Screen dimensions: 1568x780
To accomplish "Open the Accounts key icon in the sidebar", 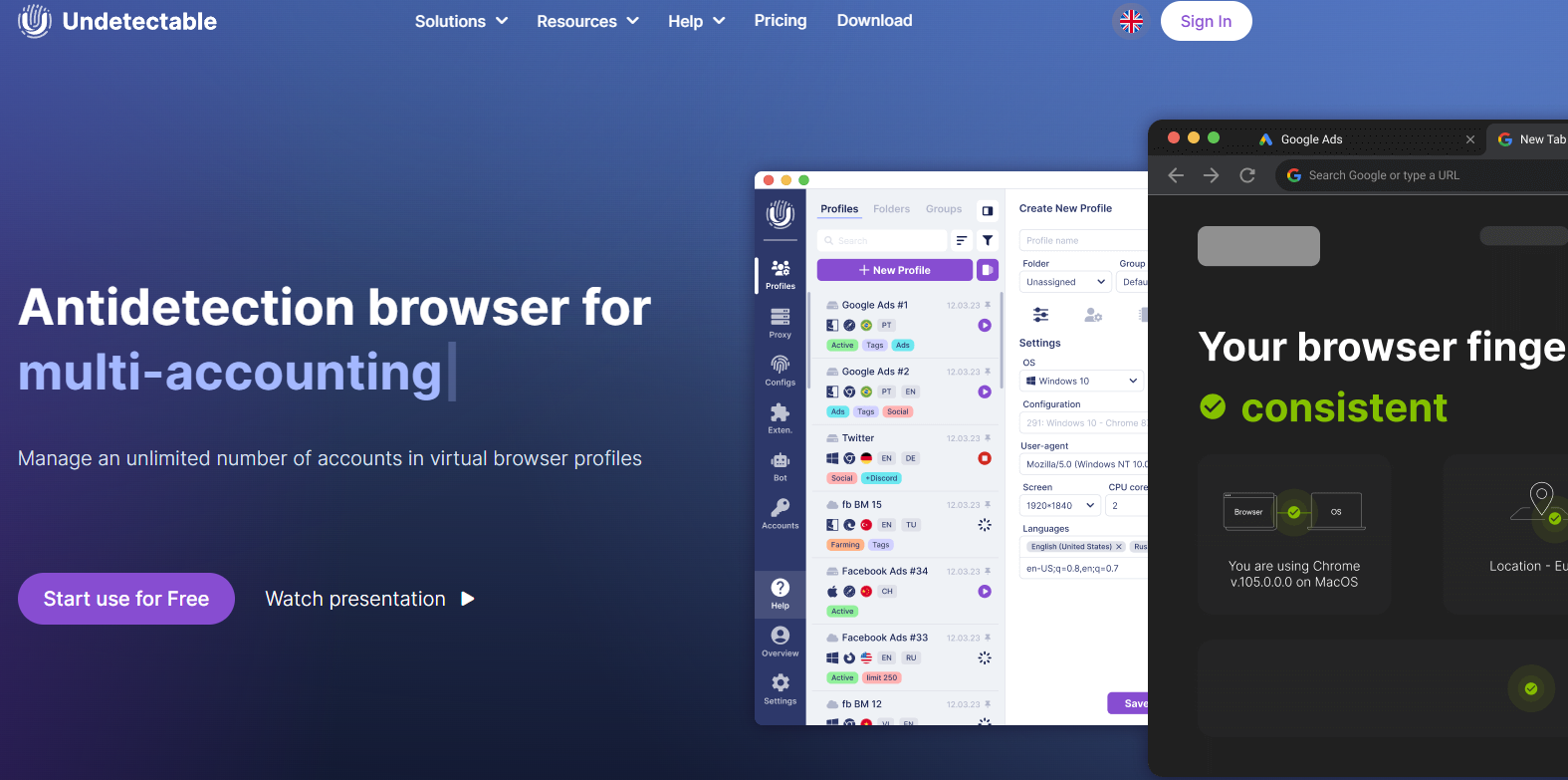I will (781, 514).
